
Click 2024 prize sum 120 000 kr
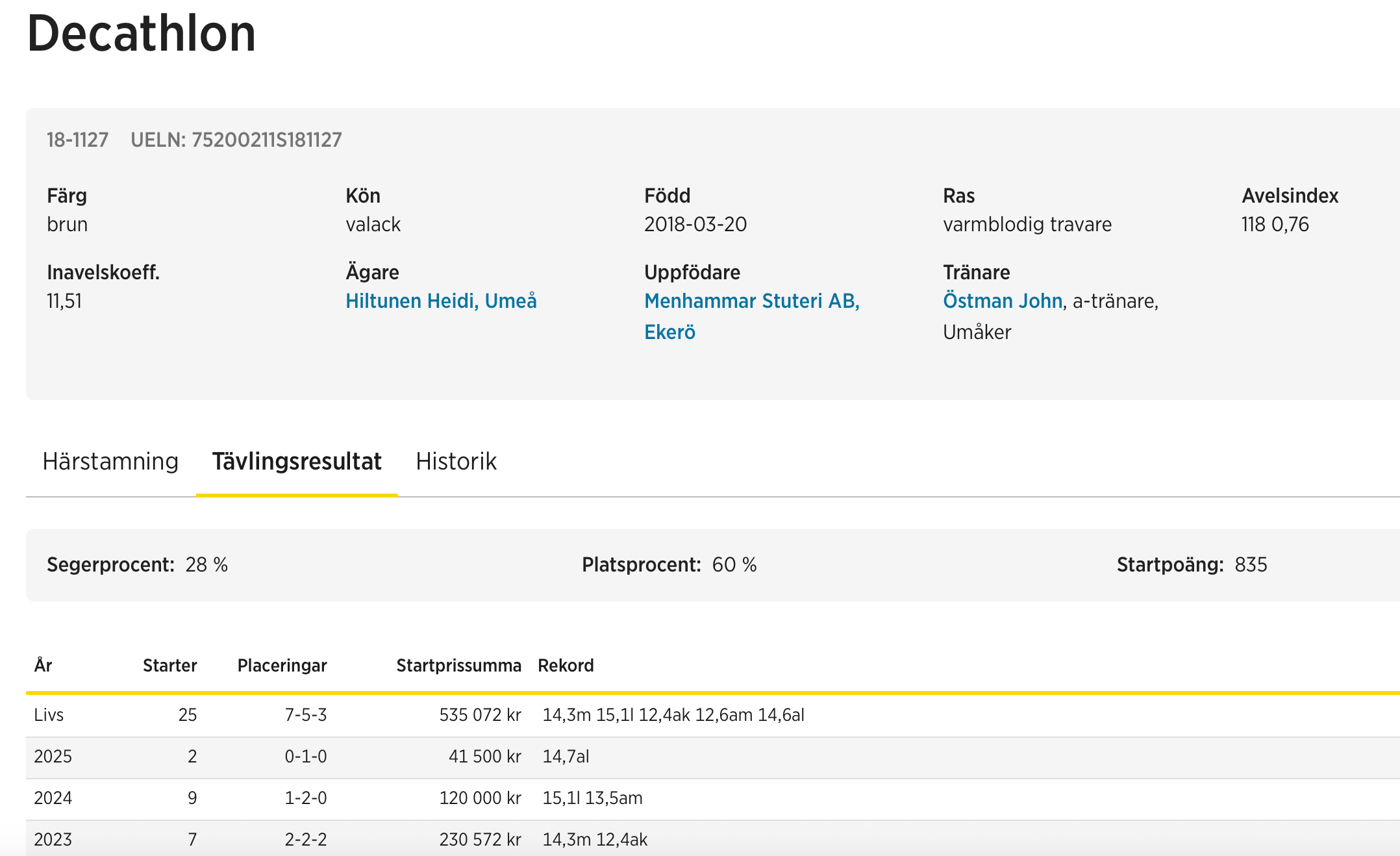[x=480, y=798]
